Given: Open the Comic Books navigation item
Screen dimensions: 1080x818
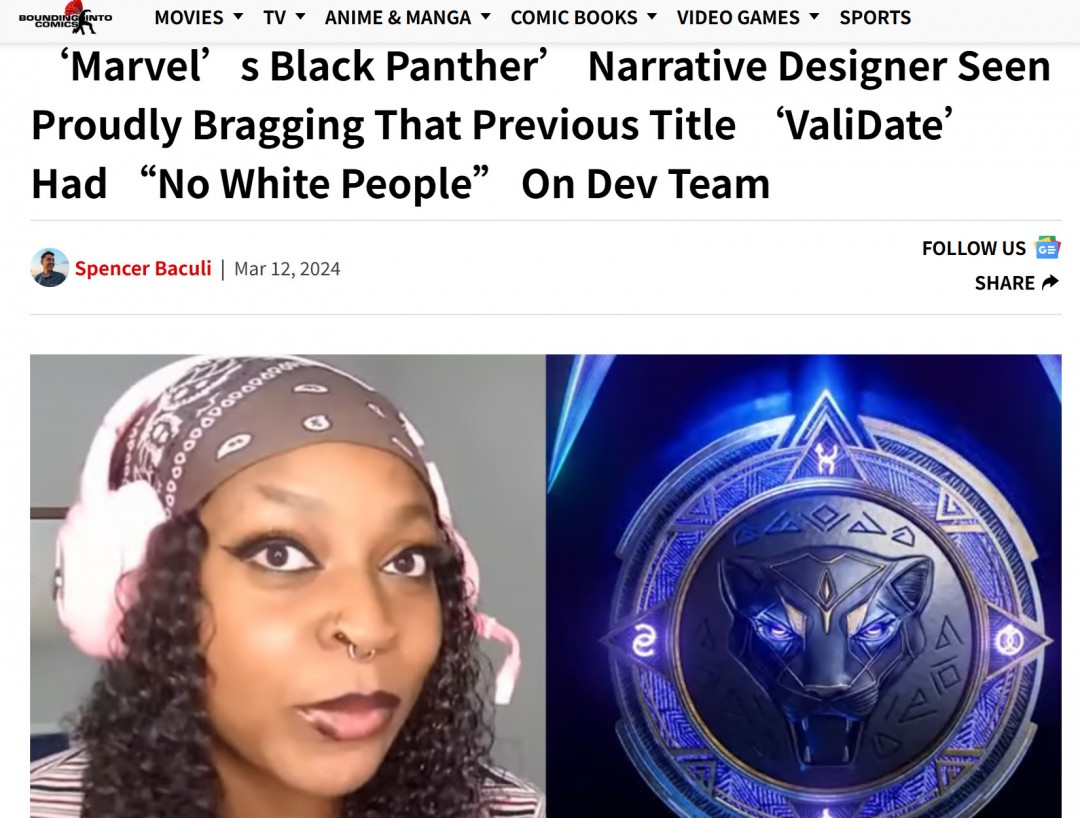Looking at the screenshot, I should click(574, 17).
